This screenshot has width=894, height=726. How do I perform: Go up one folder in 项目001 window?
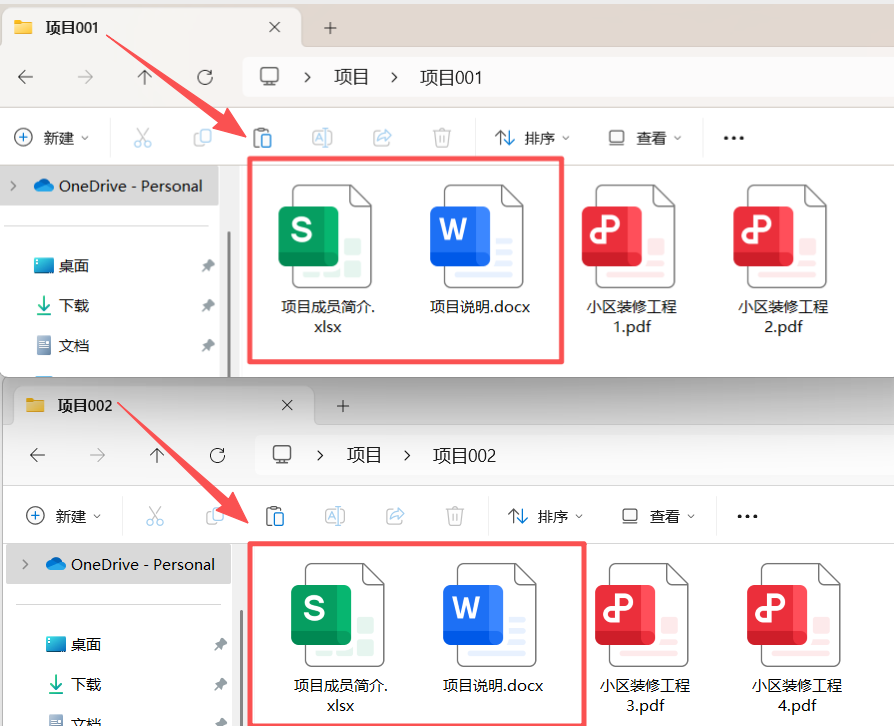pyautogui.click(x=145, y=77)
